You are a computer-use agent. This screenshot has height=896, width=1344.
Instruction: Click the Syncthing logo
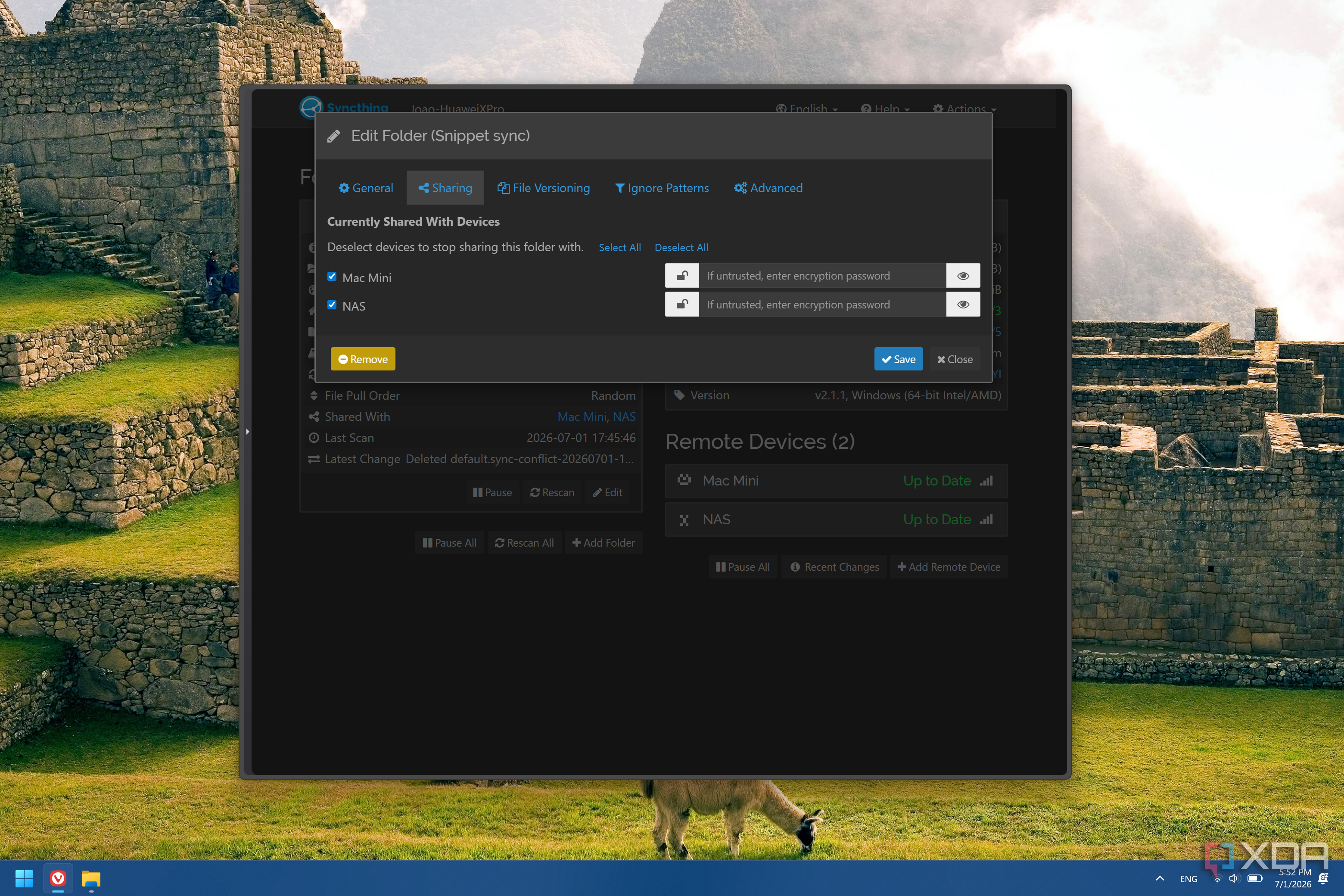click(344, 107)
